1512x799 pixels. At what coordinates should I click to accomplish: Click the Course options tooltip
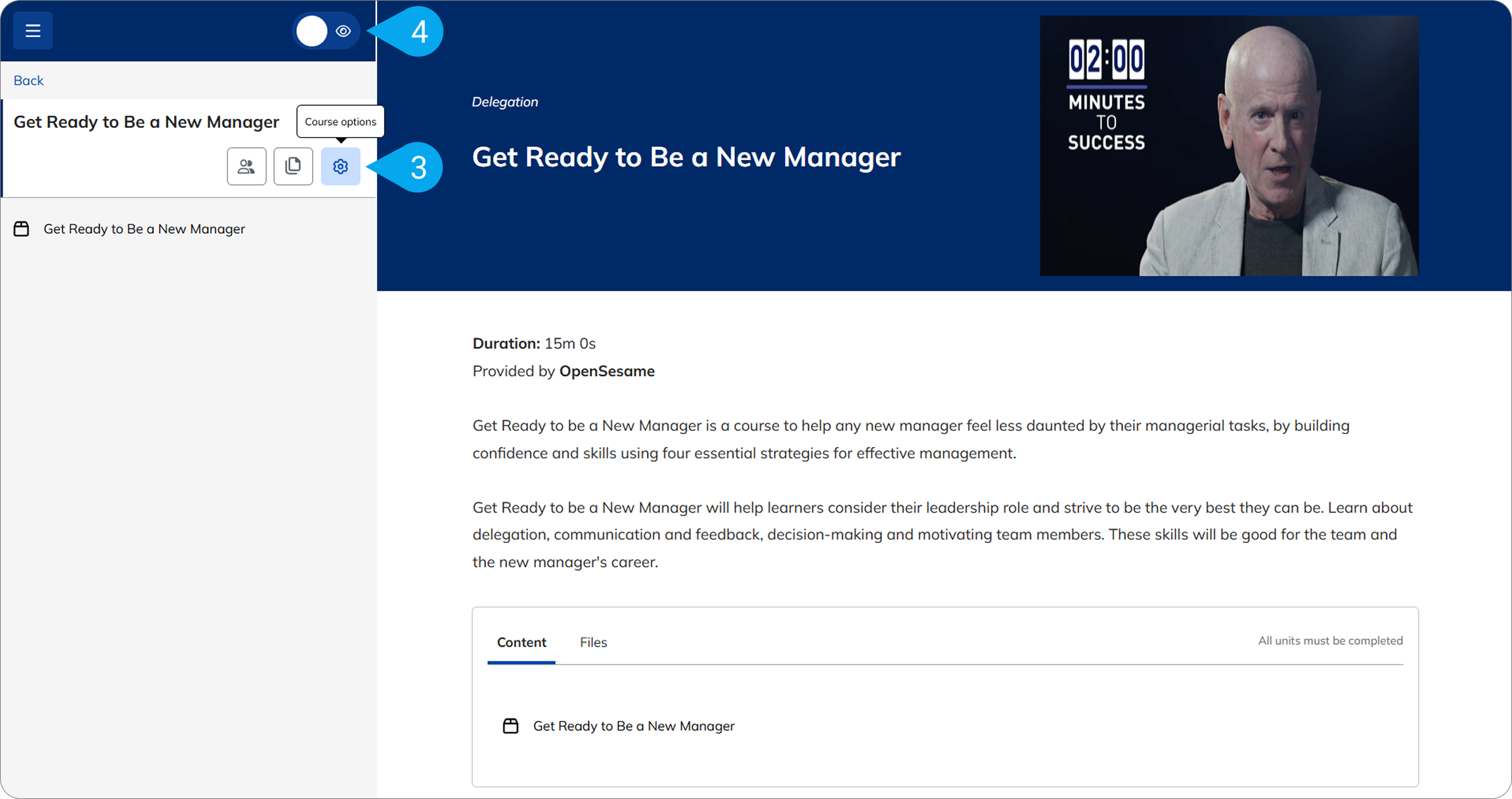click(340, 121)
